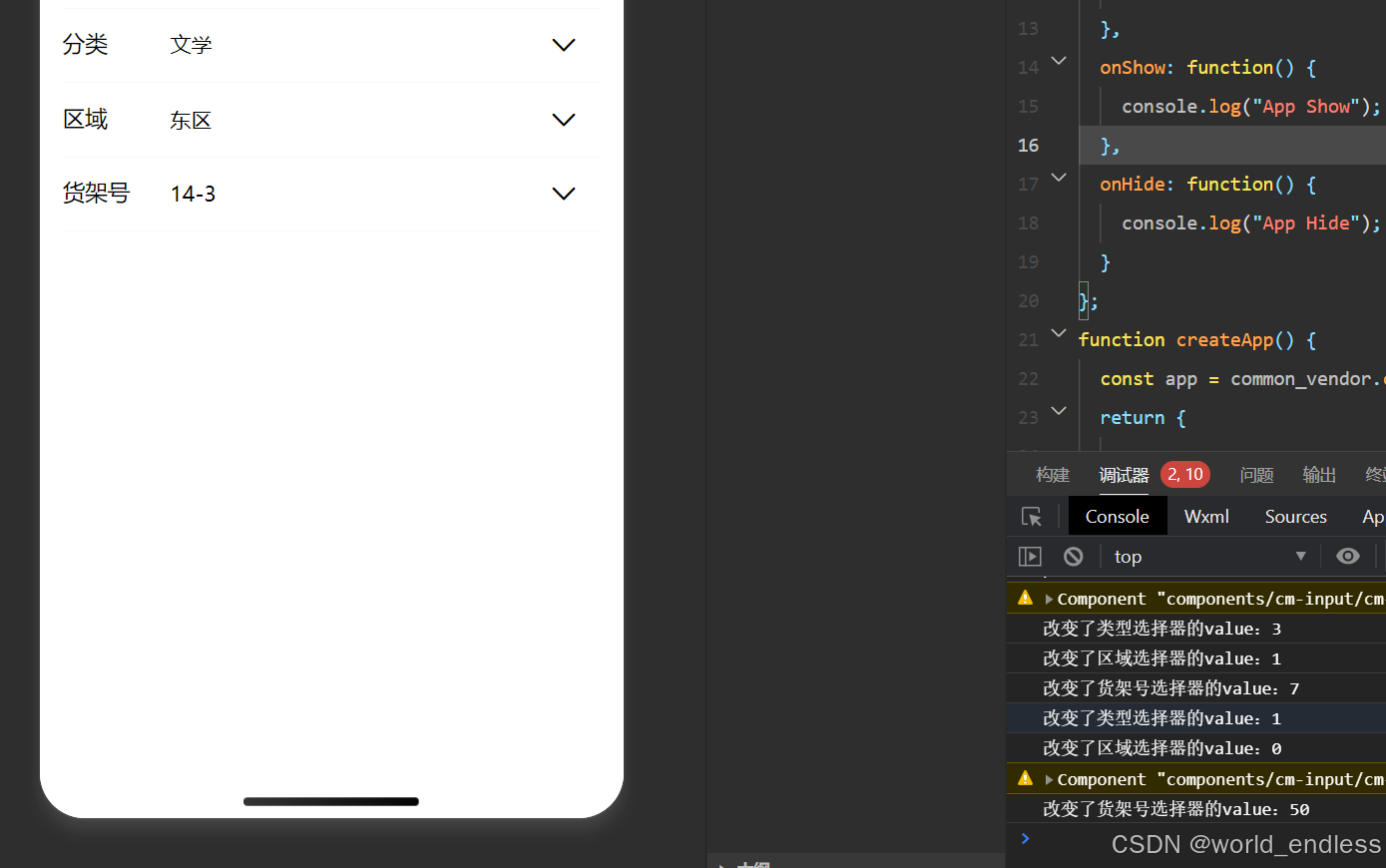Click the second warning triangle icon
Viewport: 1386px width, 868px height.
pos(1025,778)
